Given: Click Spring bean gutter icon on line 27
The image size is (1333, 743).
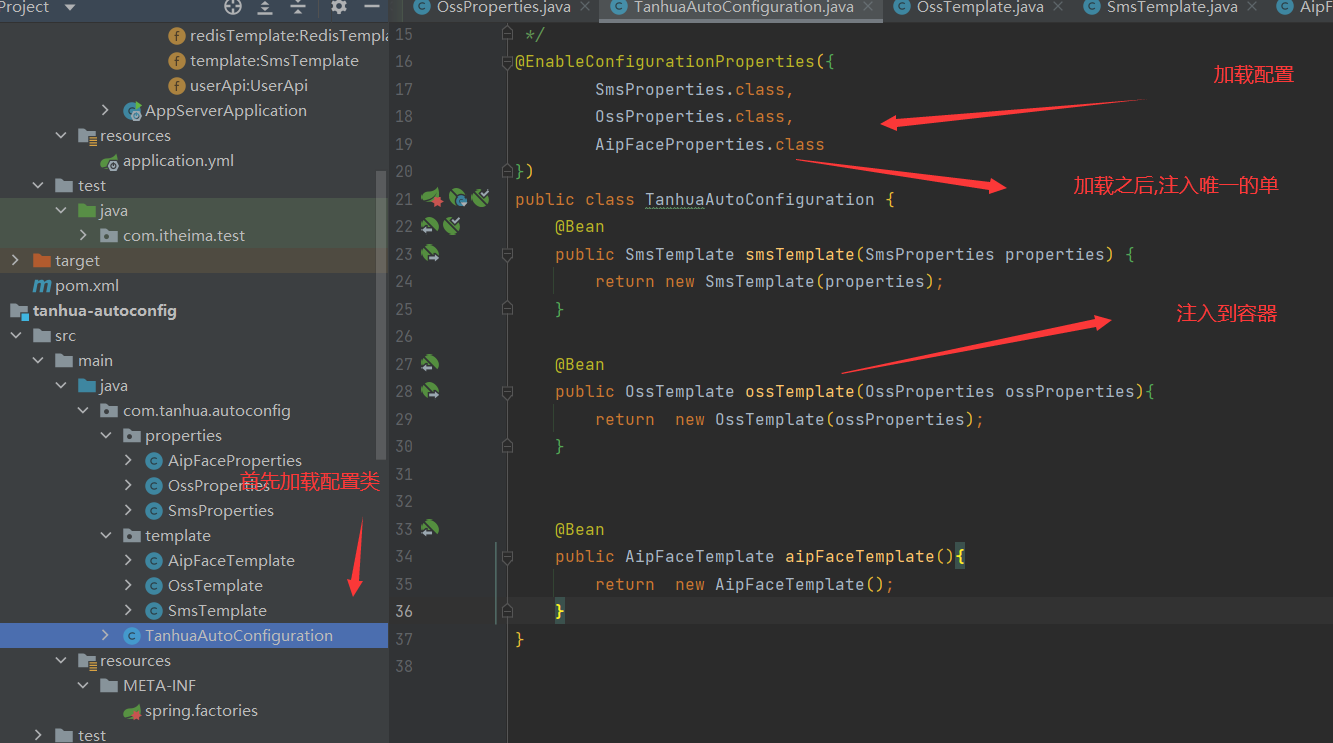Looking at the screenshot, I should 430,364.
